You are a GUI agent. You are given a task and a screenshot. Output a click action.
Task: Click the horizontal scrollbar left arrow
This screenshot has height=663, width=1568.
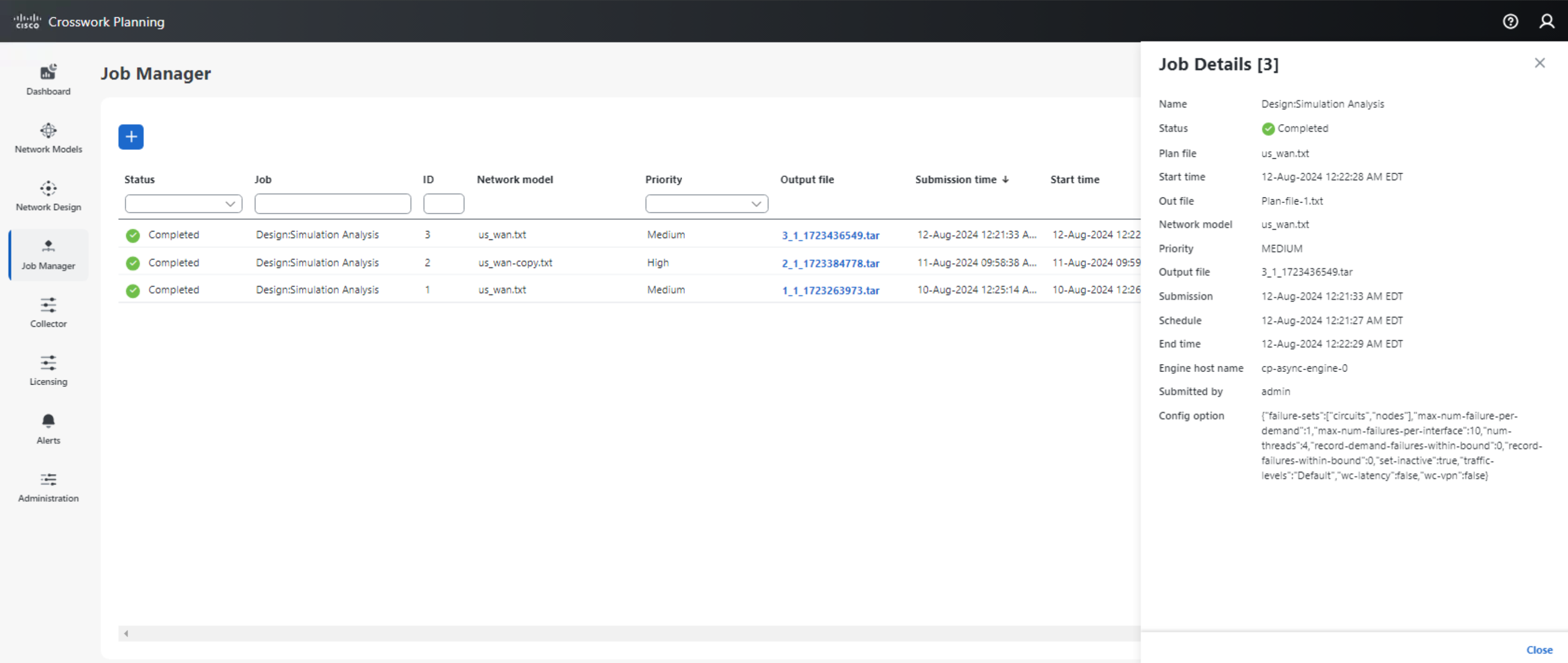(126, 634)
